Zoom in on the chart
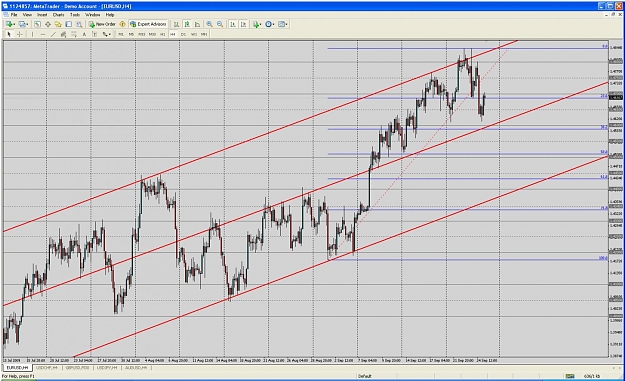 [209, 24]
